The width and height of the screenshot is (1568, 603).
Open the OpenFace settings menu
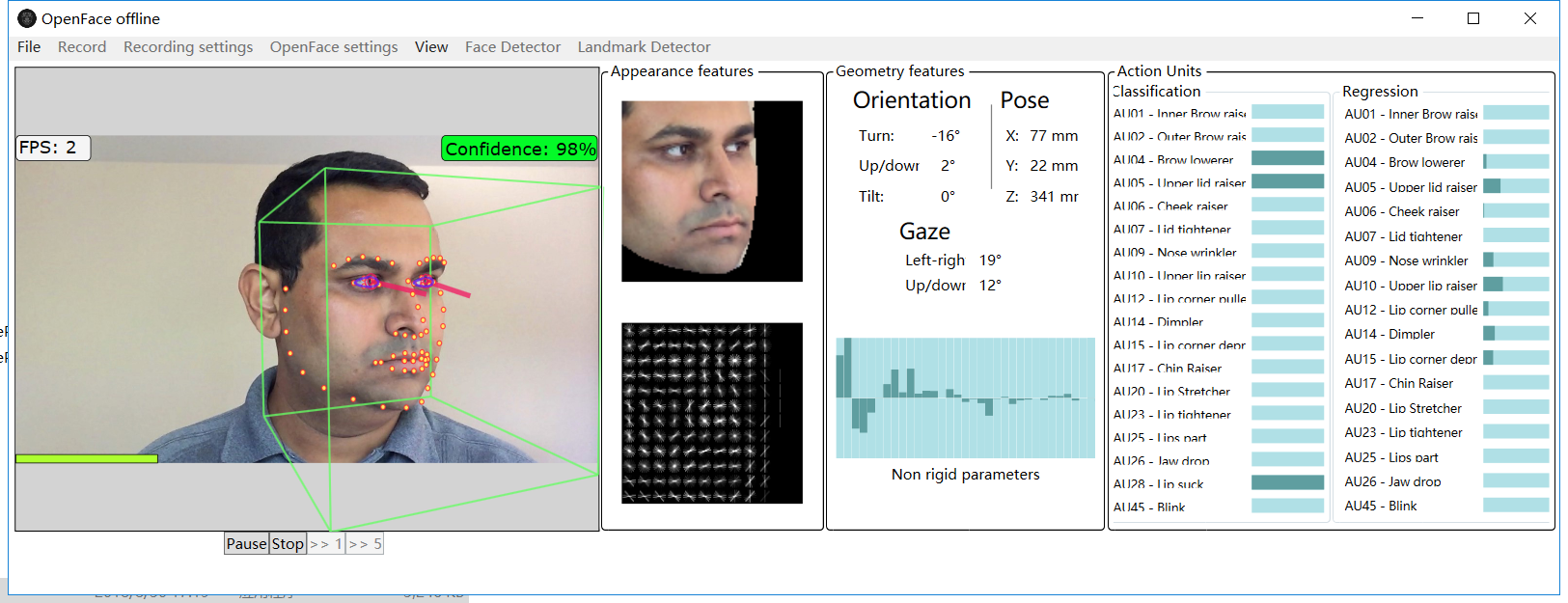(x=334, y=46)
